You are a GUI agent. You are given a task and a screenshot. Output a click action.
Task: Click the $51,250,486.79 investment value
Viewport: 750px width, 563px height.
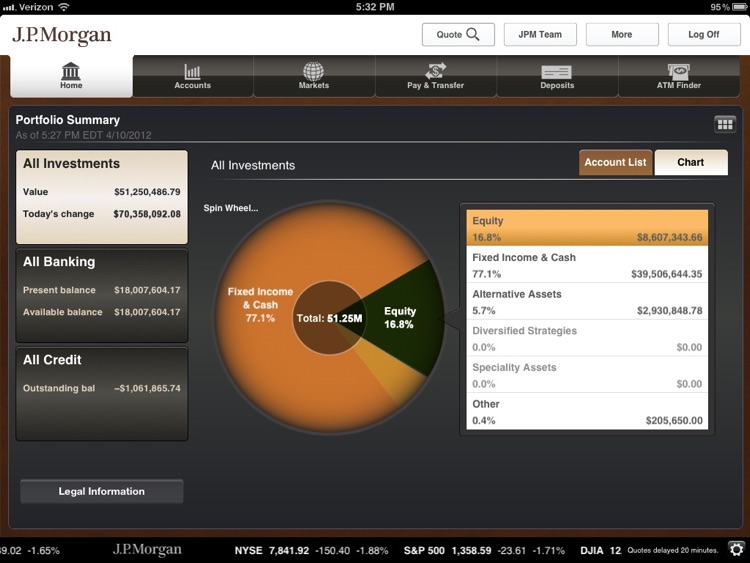pyautogui.click(x=147, y=192)
